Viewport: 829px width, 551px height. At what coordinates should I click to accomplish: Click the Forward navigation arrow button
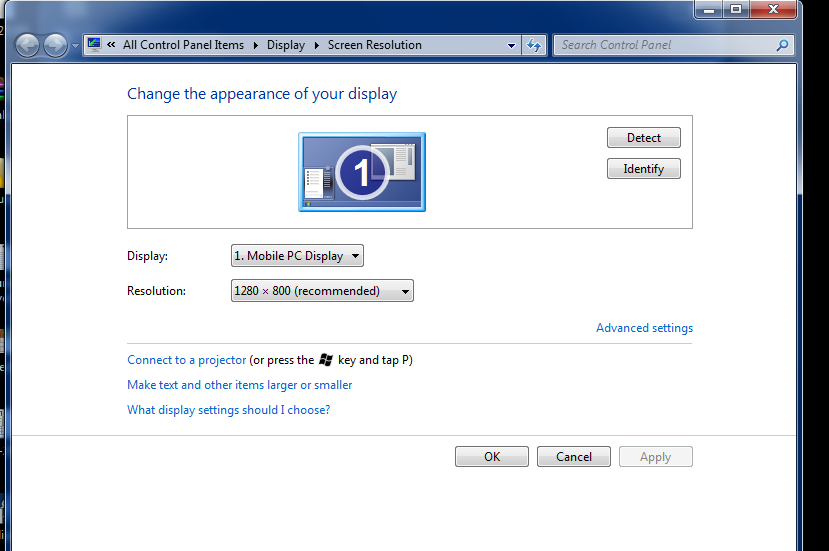tap(55, 45)
